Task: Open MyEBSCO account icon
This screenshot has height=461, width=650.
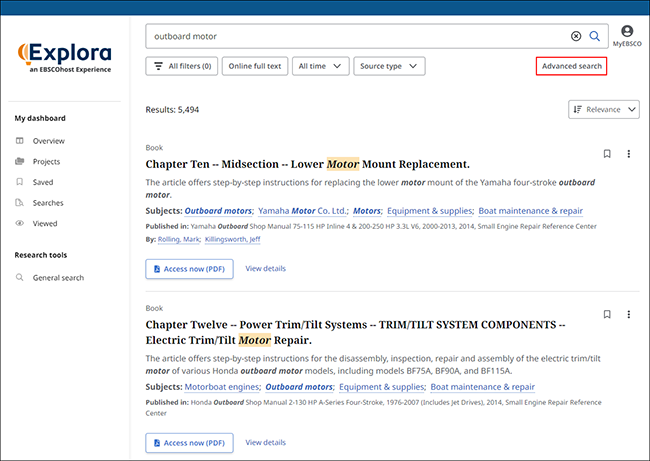Action: coord(627,36)
